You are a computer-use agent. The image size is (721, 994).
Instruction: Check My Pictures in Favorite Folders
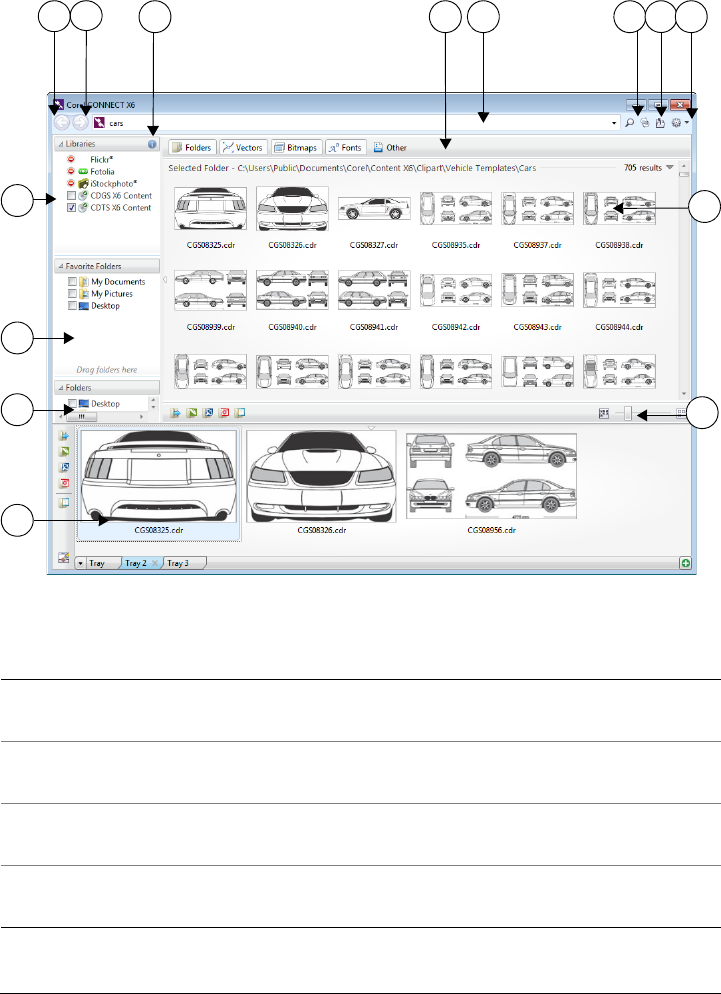click(72, 294)
